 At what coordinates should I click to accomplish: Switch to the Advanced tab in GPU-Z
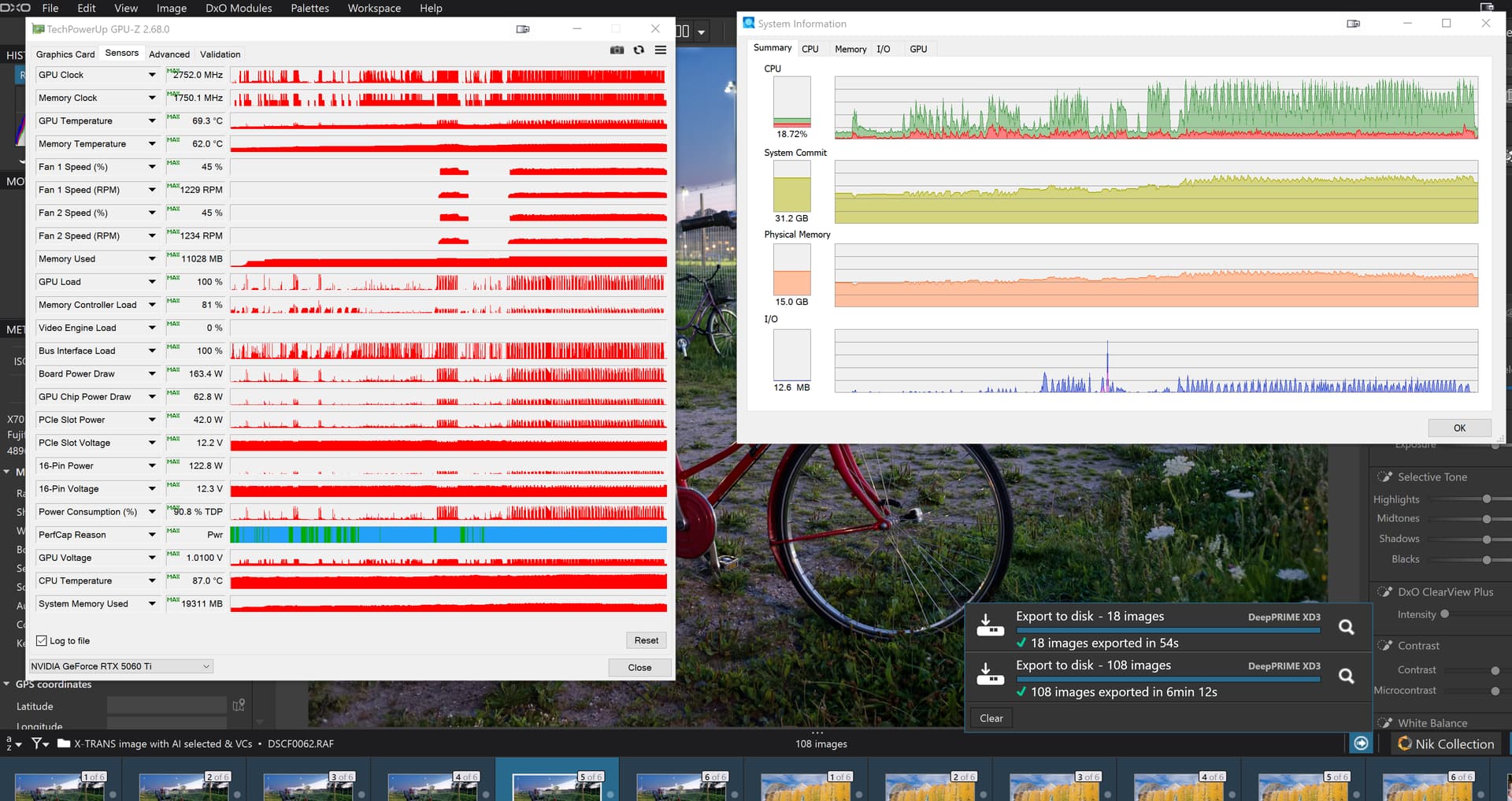coord(169,54)
